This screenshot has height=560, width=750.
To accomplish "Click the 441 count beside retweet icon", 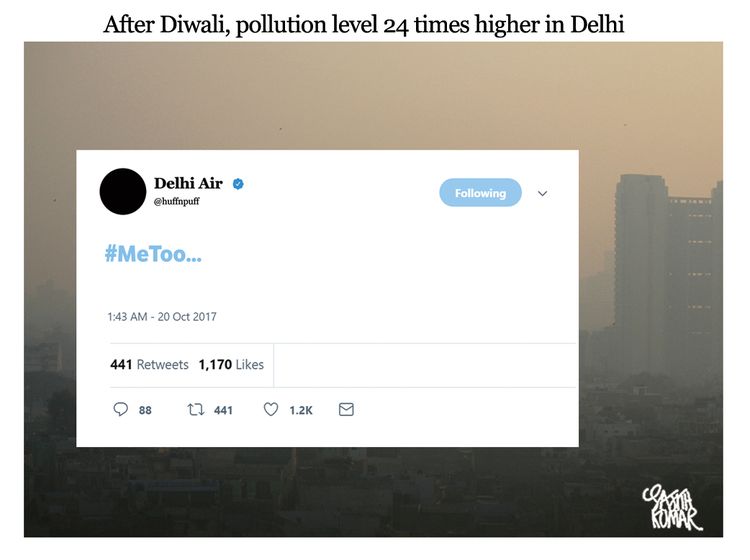I will coord(223,410).
